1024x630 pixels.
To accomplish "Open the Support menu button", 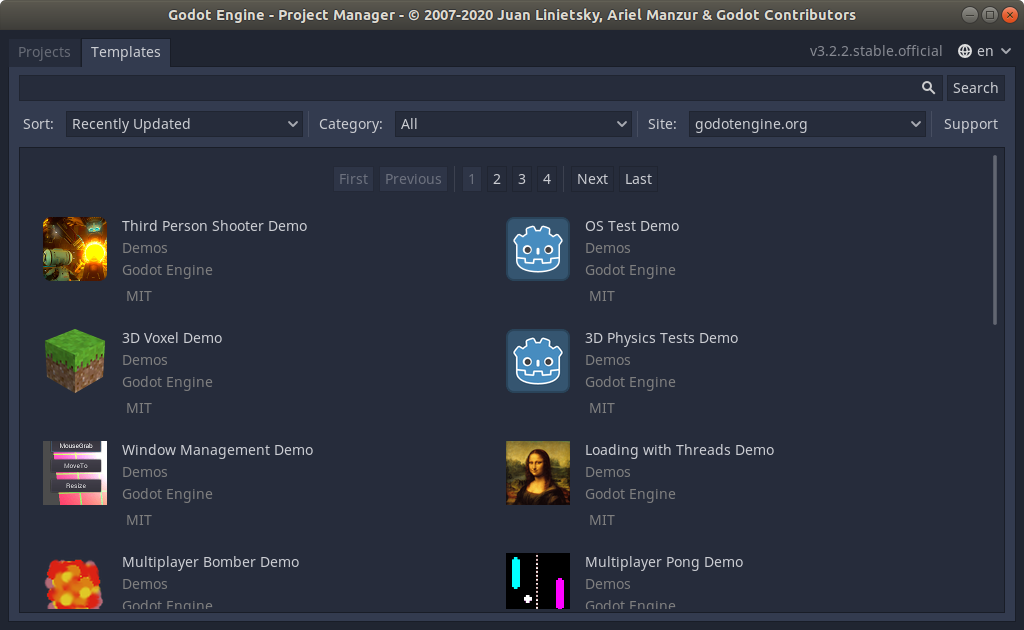I will pos(970,124).
